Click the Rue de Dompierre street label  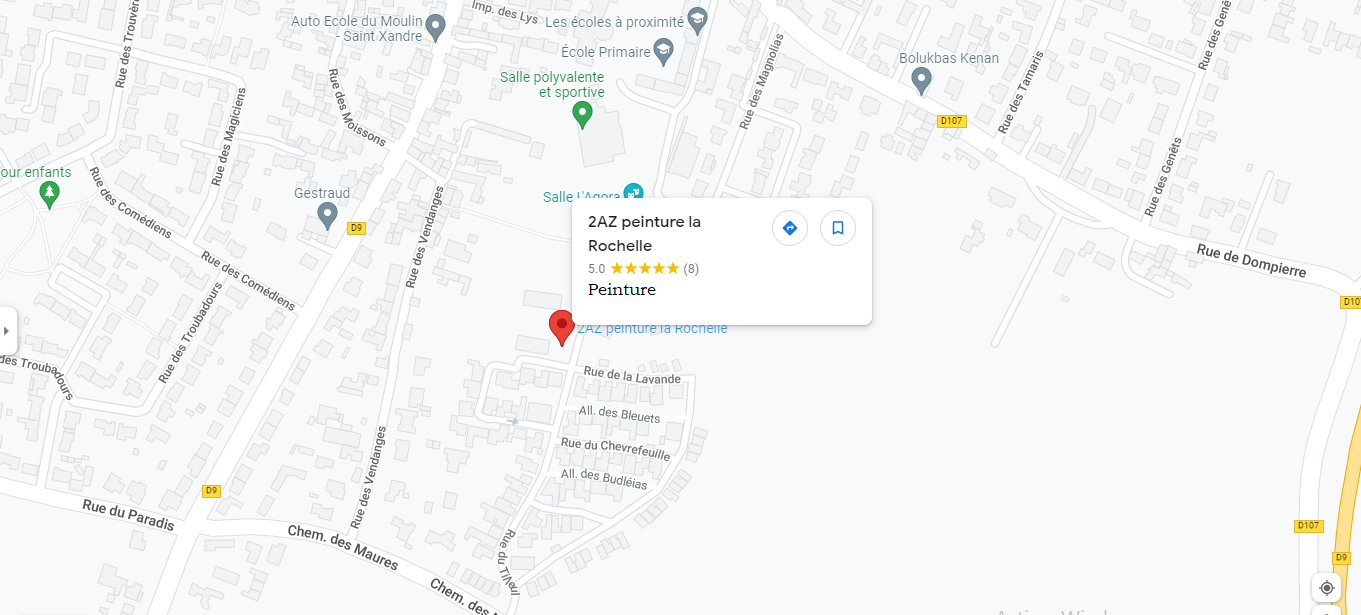(x=1265, y=261)
